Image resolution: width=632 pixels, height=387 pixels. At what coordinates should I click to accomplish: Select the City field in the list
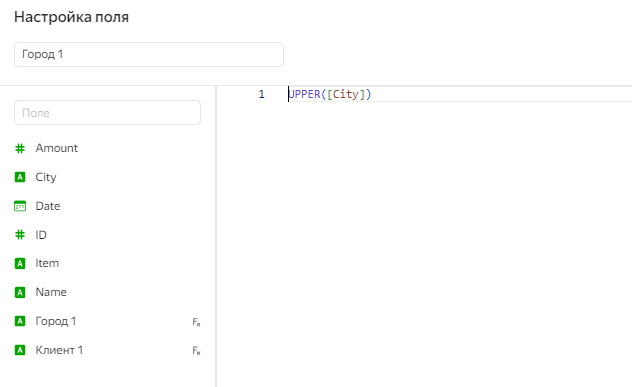(x=107, y=177)
